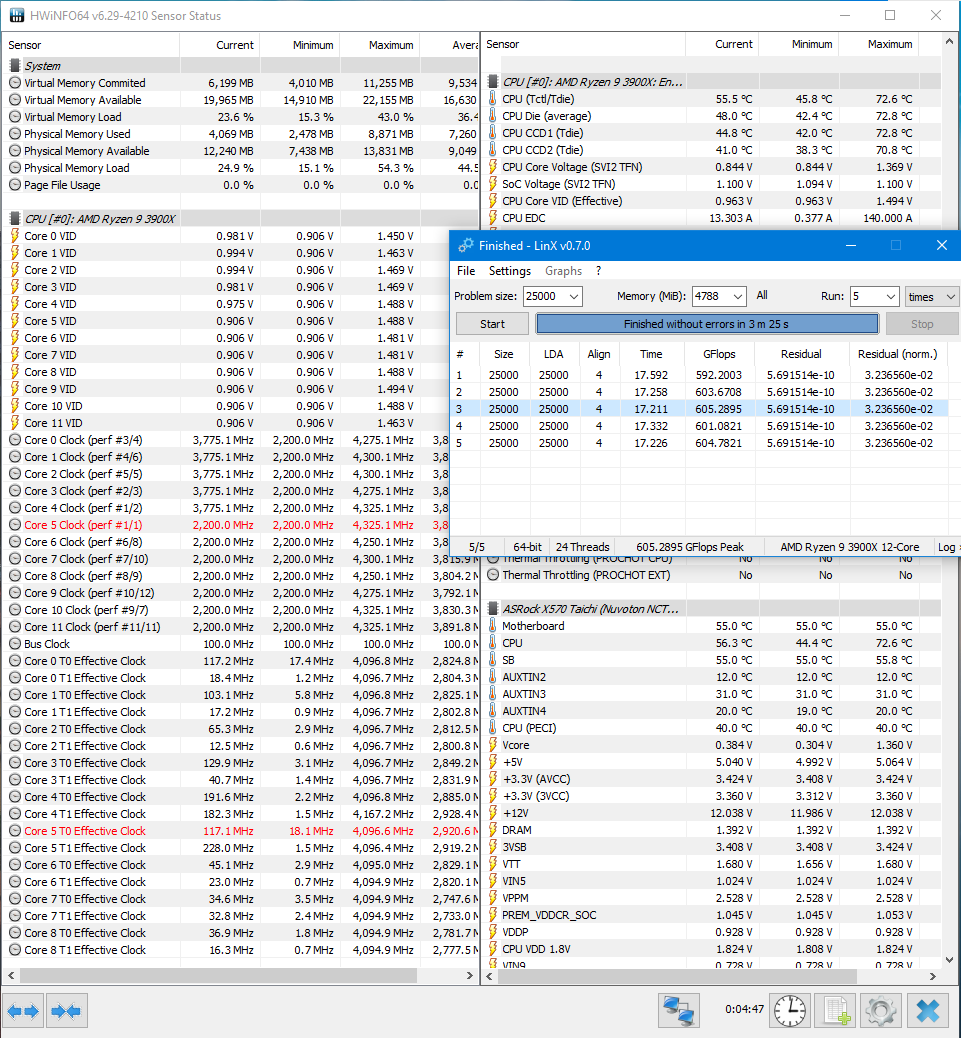Screen dimensions: 961x1038
Task: Click the left sensor panel horizontal scrollbar
Action: pos(218,976)
